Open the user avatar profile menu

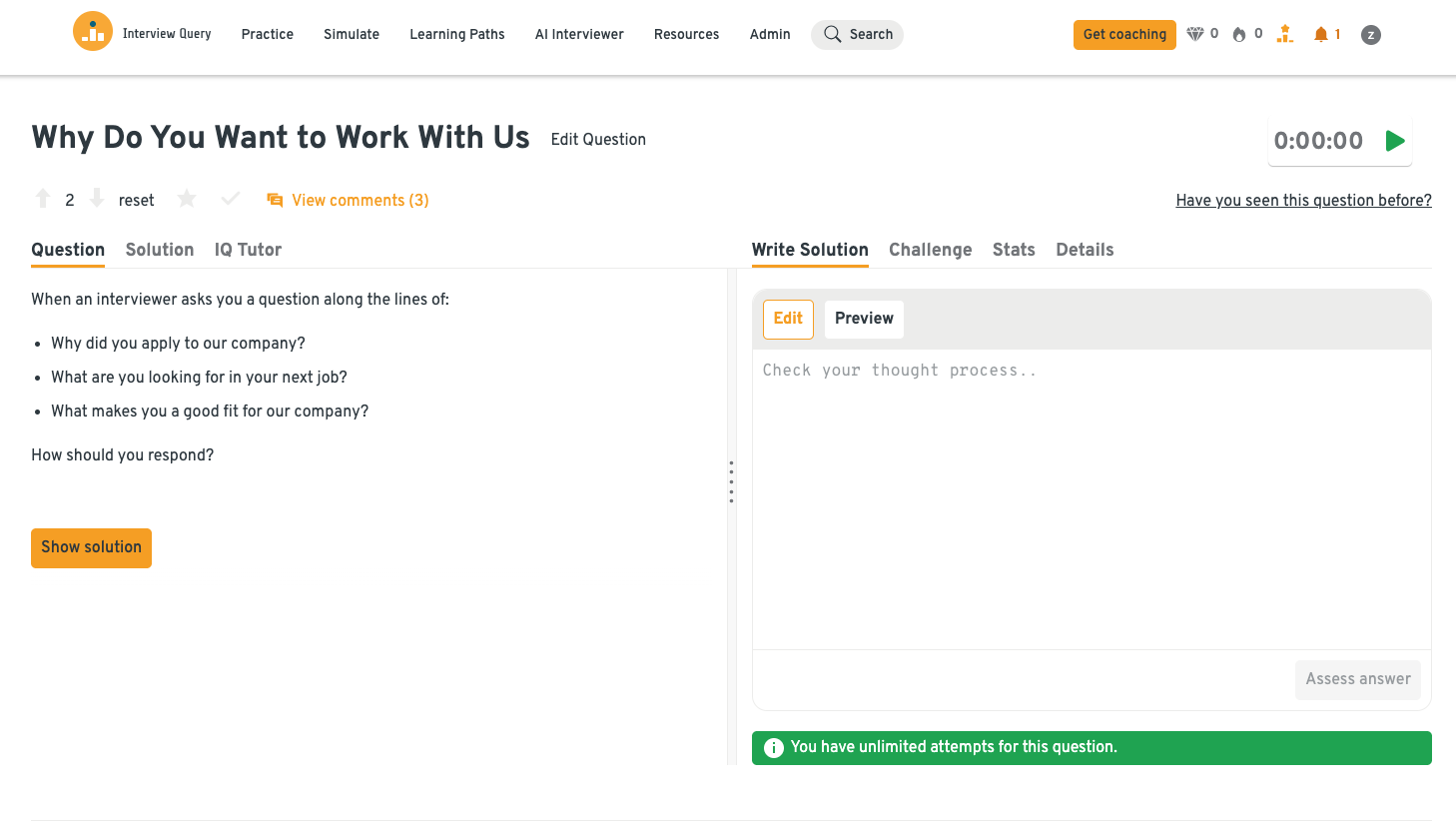point(1371,35)
